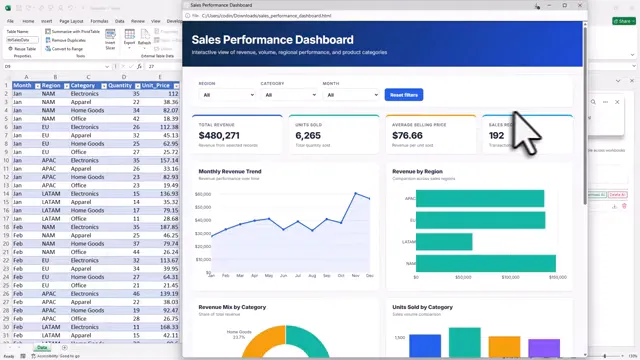Open Category column filter arrow in Excel
640x360 pixels.
coord(104,86)
